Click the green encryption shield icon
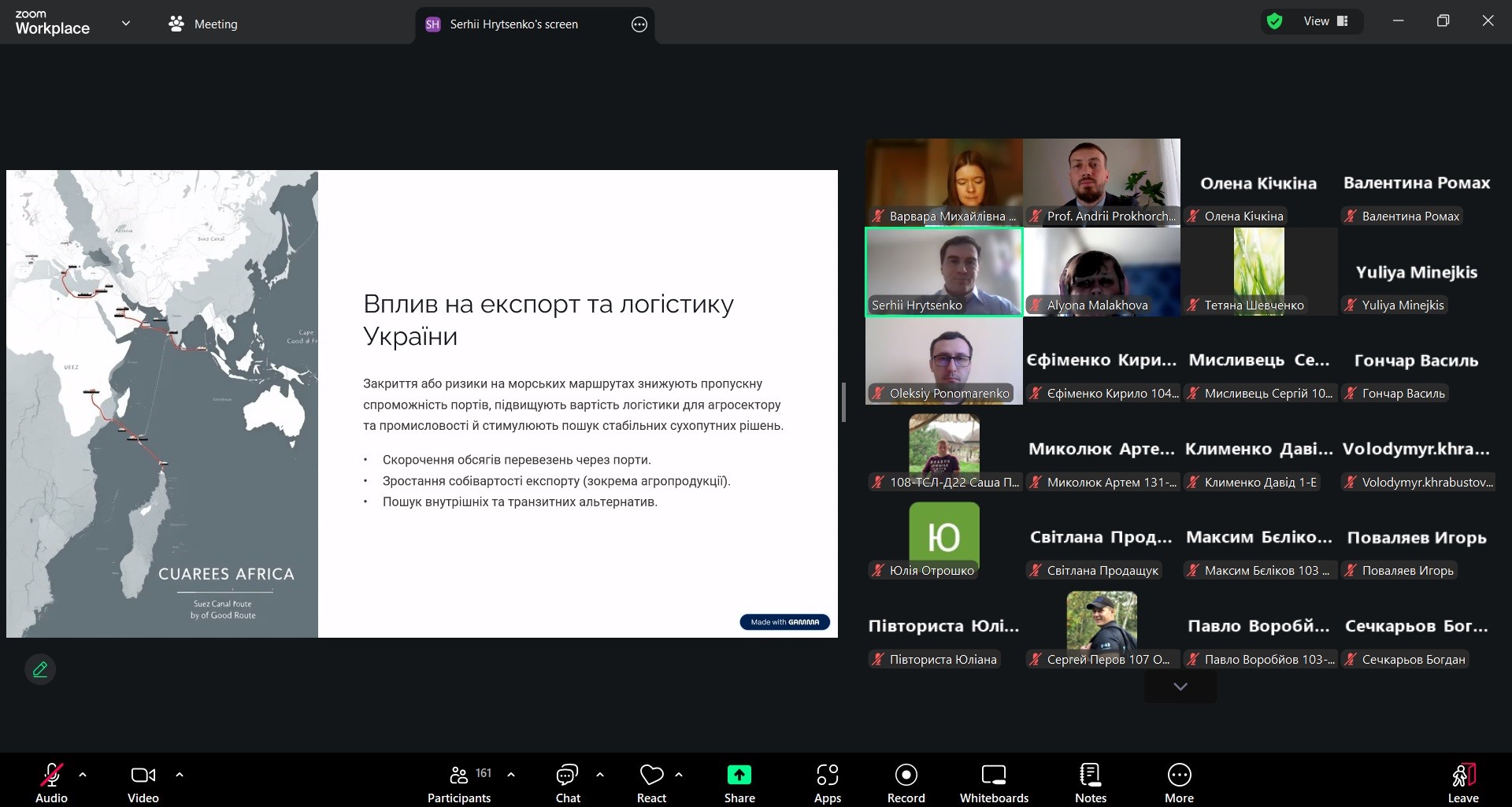The image size is (1512, 807). click(1274, 22)
